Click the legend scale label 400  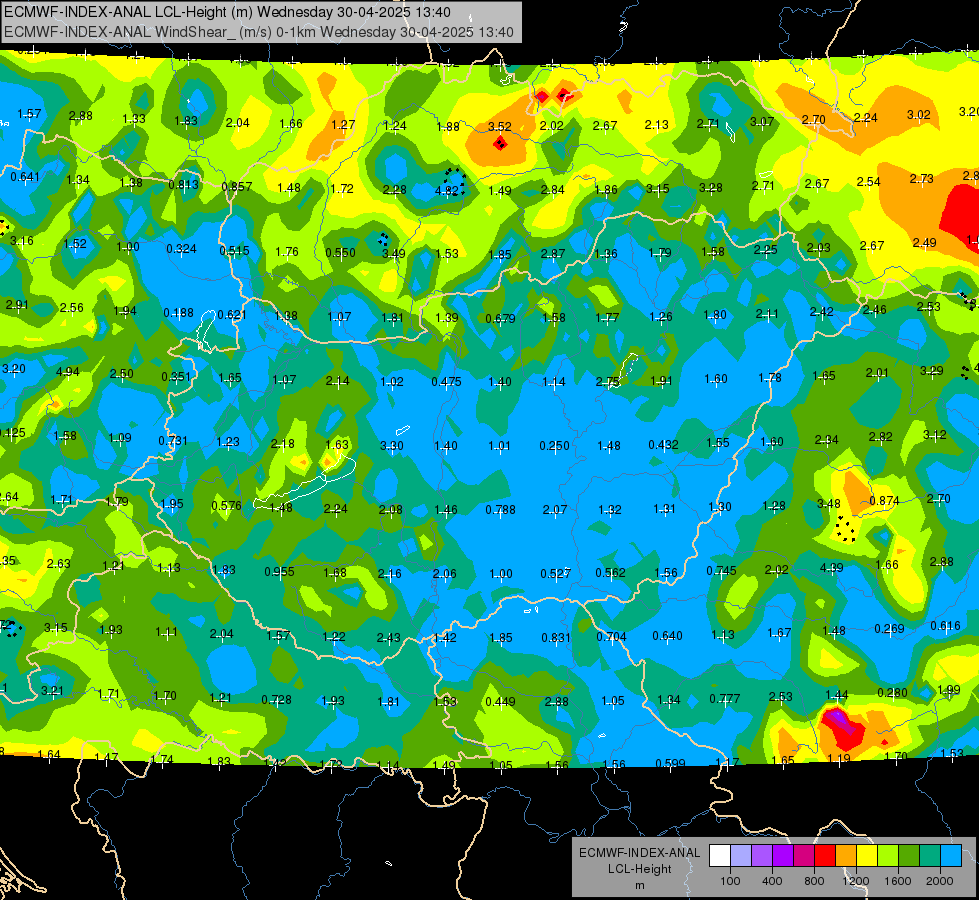(x=772, y=881)
